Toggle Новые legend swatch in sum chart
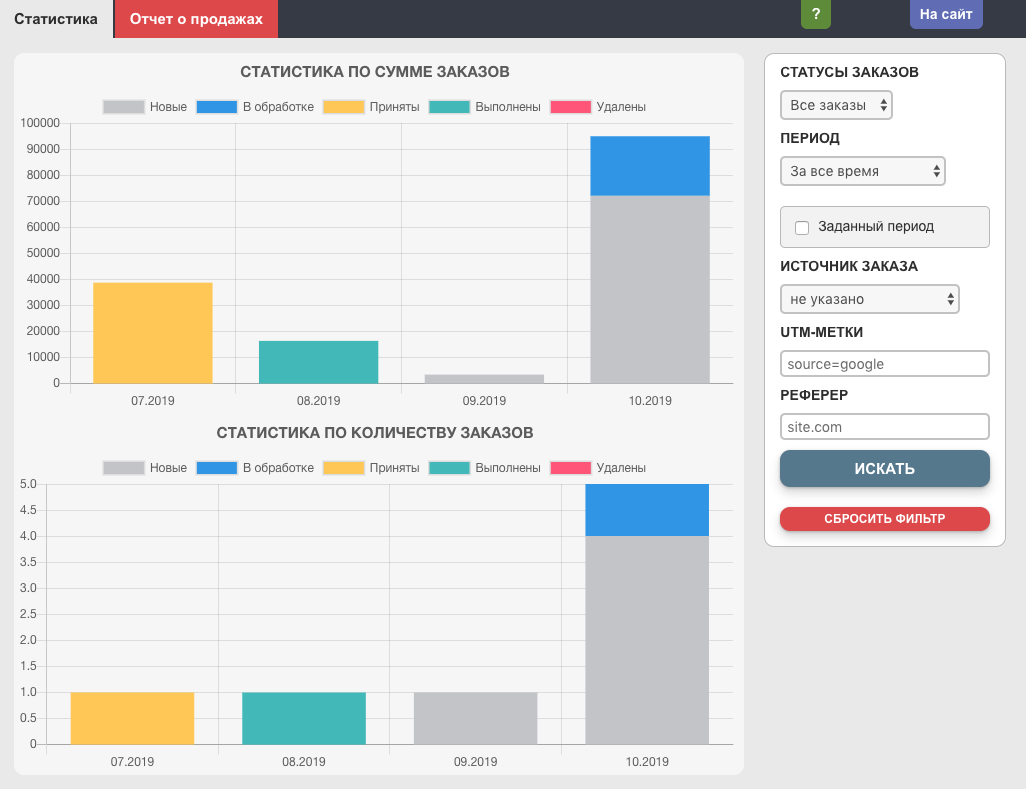The image size is (1026, 789). click(124, 107)
